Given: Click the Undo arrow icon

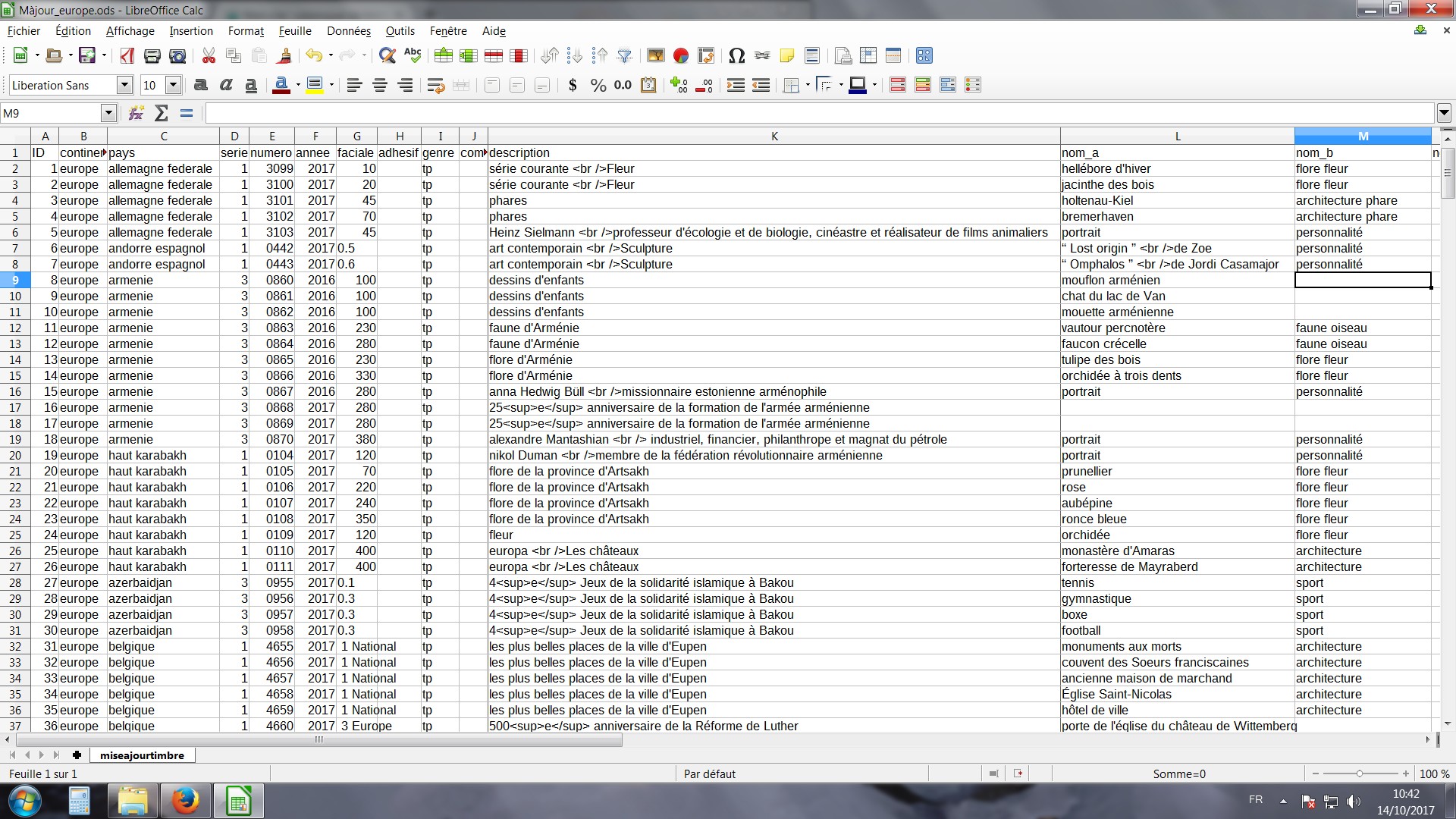Looking at the screenshot, I should [x=314, y=55].
